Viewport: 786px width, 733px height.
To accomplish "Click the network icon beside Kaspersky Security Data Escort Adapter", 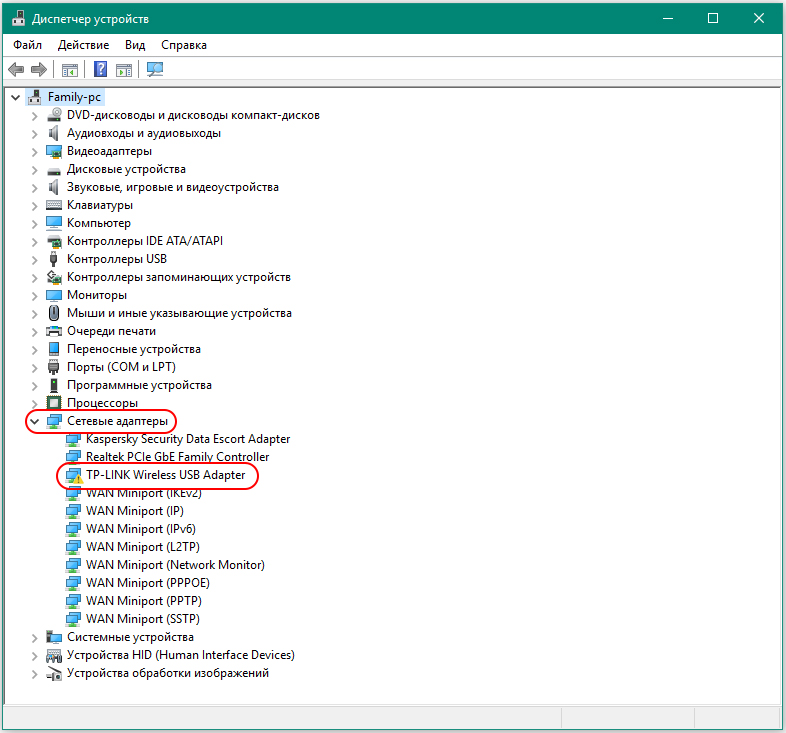I will pos(73,439).
